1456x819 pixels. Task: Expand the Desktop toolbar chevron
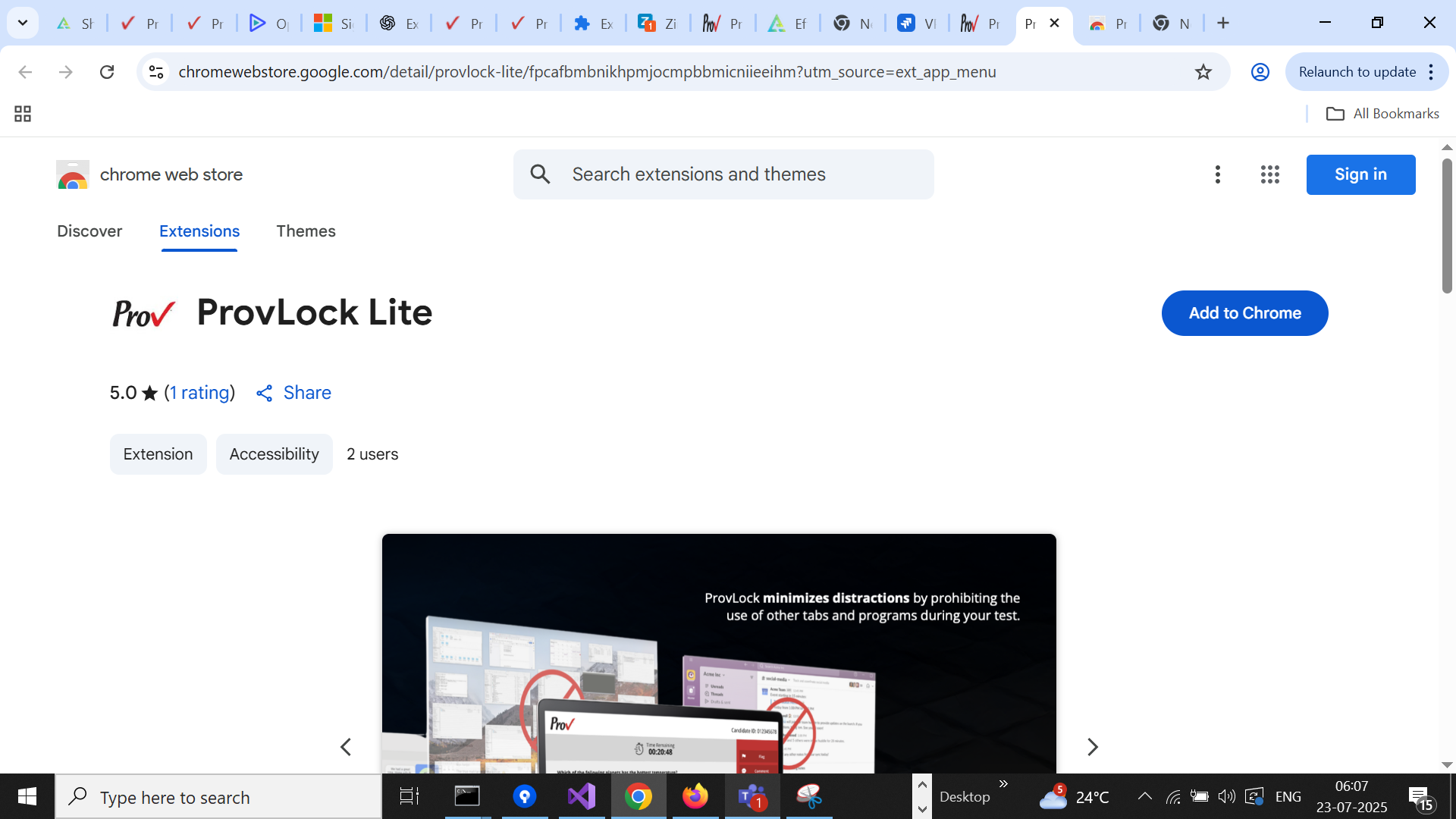click(x=1003, y=783)
